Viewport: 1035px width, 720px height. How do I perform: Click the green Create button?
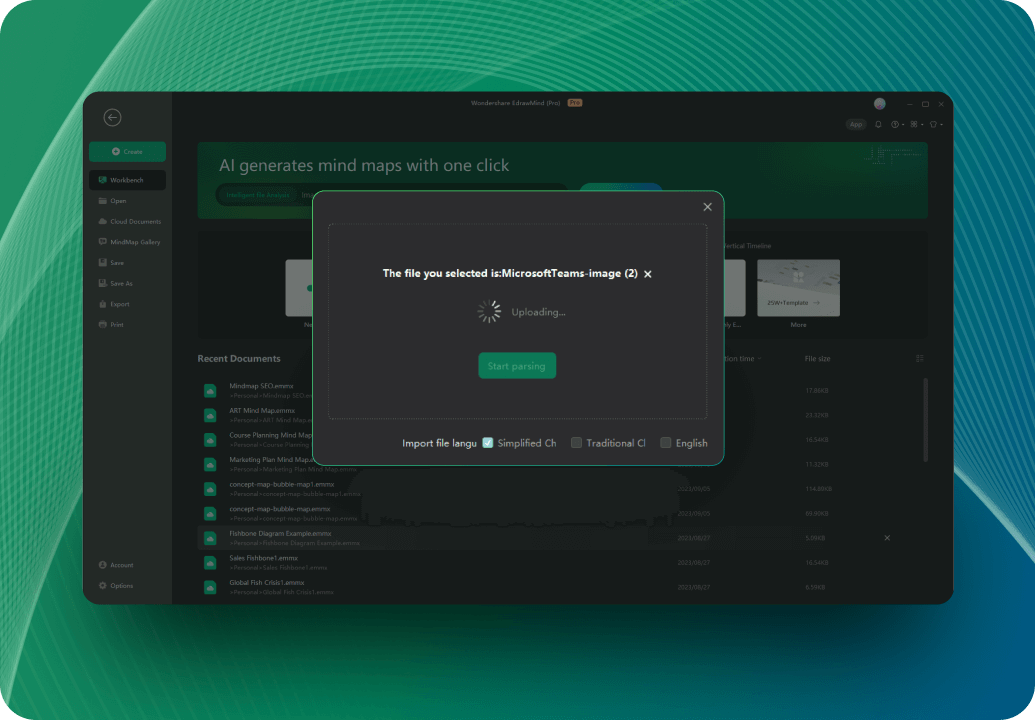[x=127, y=152]
